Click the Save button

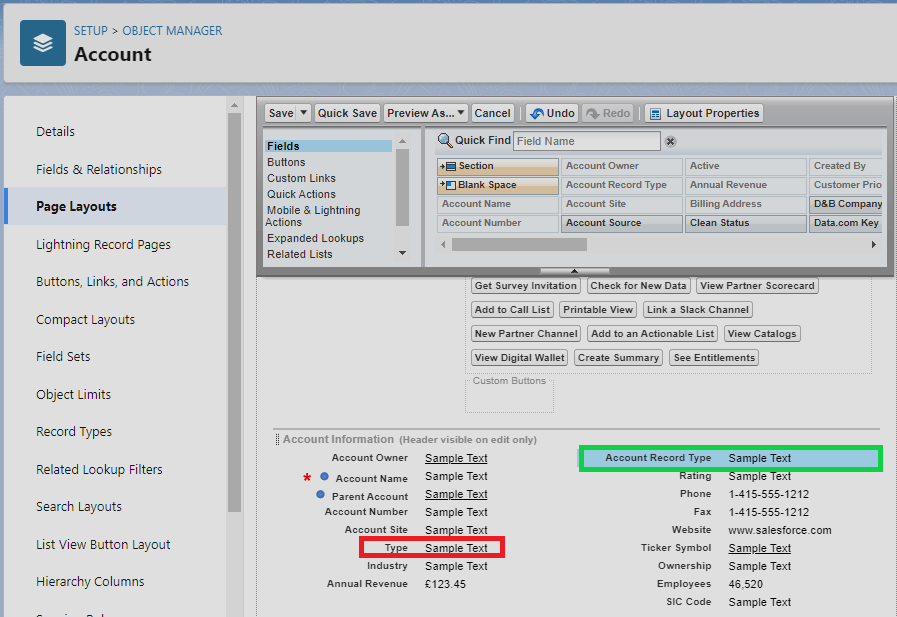281,113
